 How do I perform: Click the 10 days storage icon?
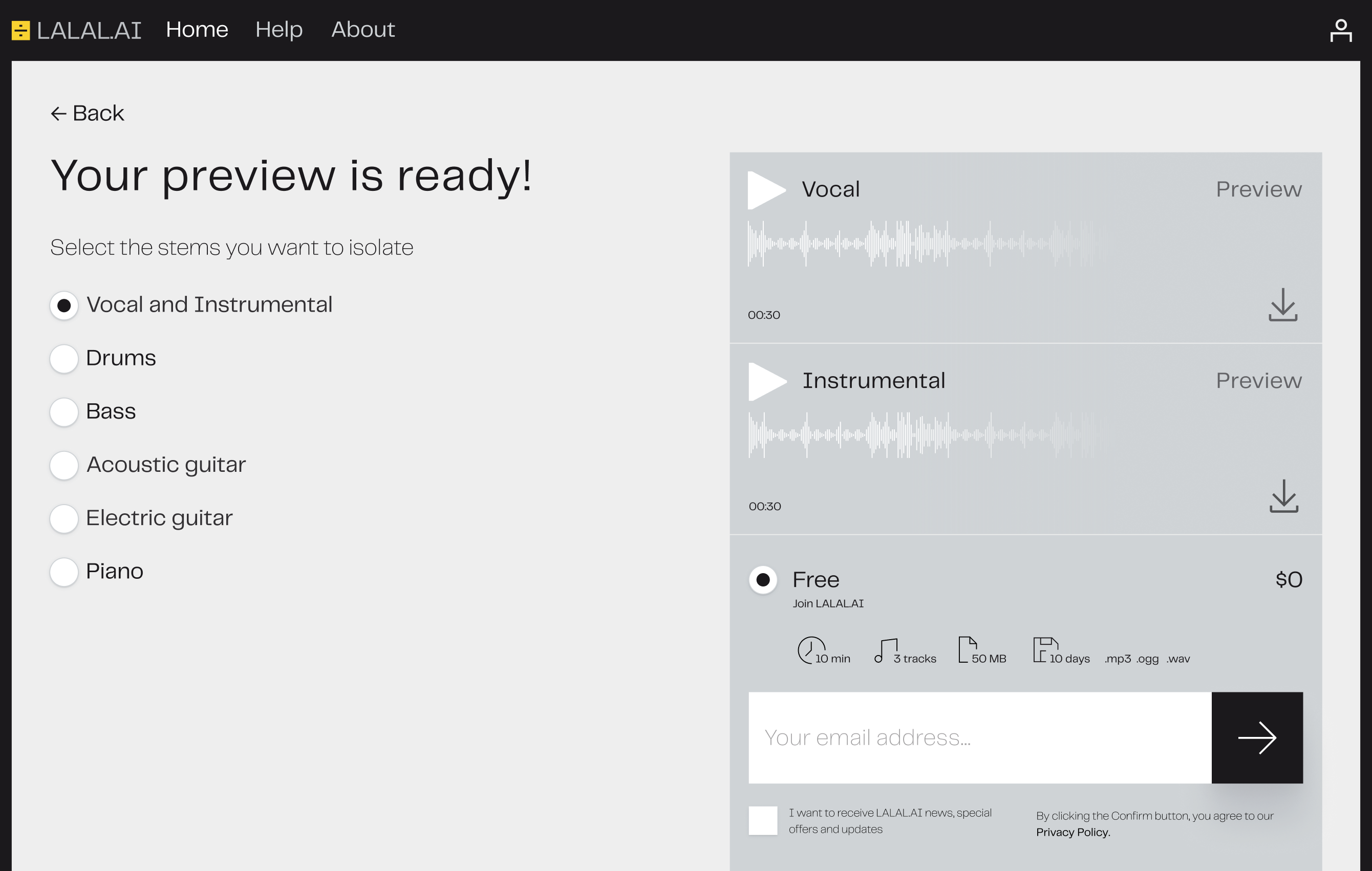[x=1045, y=649]
